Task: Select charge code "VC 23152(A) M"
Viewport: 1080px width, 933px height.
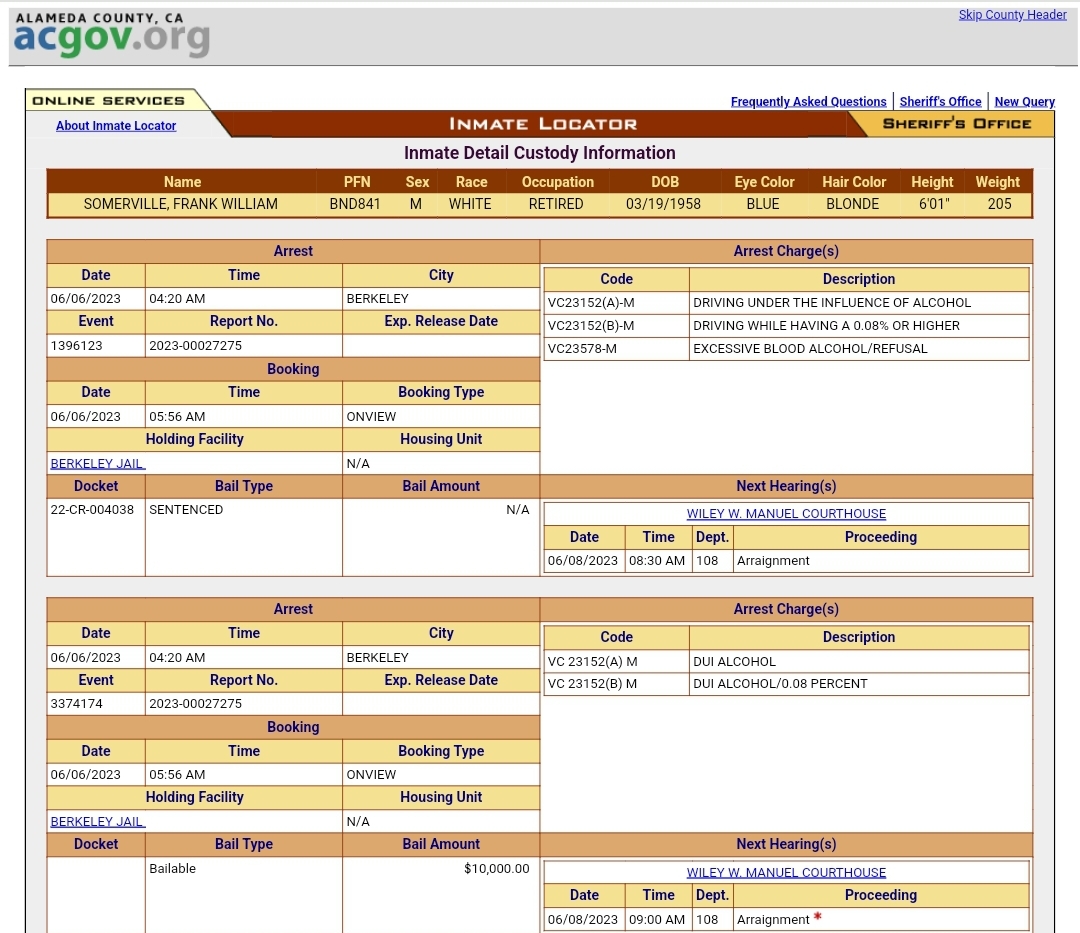Action: coord(592,662)
